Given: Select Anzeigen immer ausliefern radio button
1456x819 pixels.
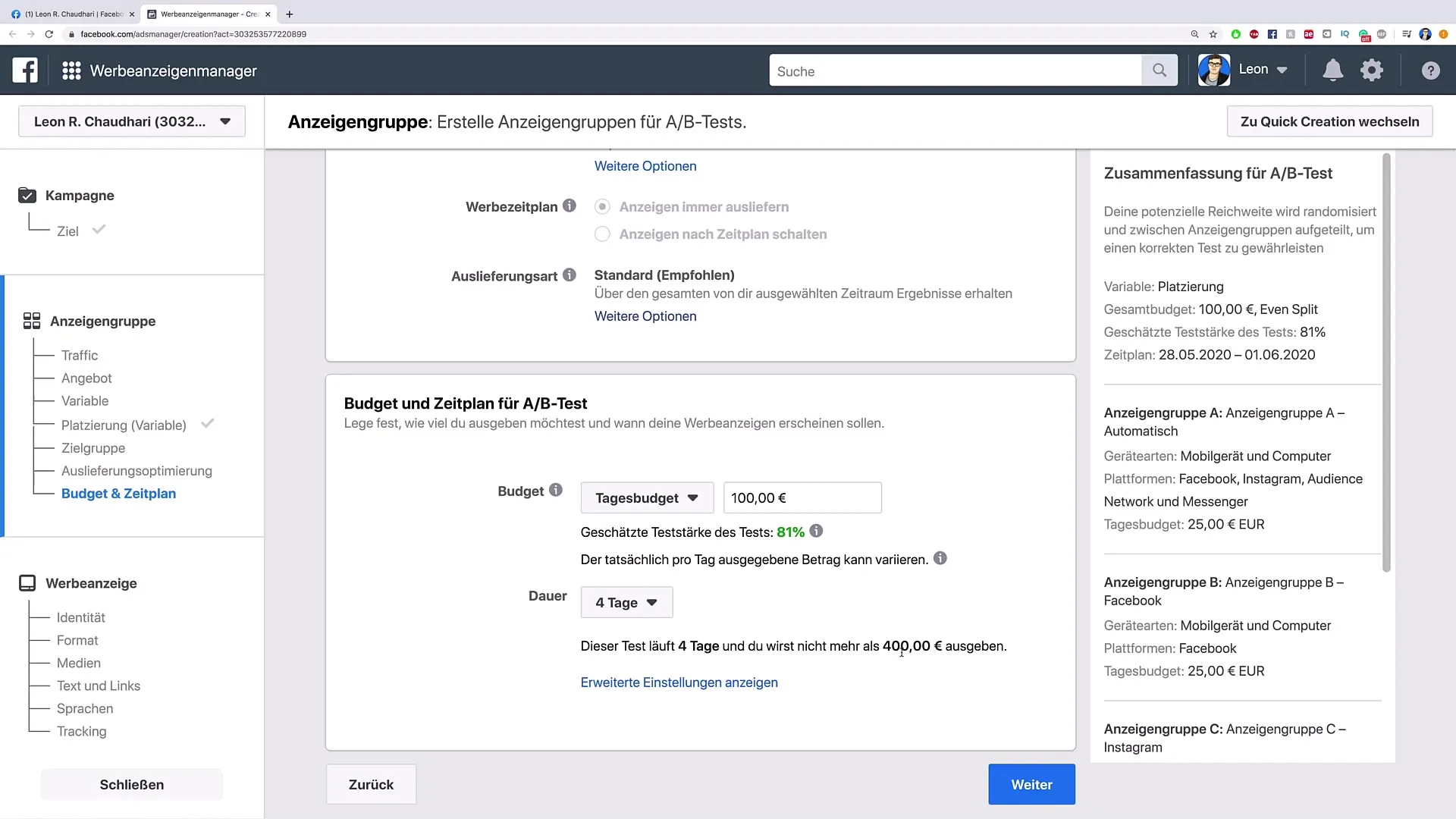Looking at the screenshot, I should pos(602,206).
